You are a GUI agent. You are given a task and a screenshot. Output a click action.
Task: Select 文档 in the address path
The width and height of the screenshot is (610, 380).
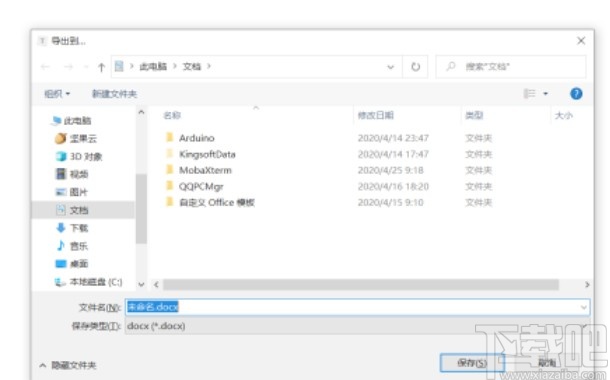(x=192, y=67)
